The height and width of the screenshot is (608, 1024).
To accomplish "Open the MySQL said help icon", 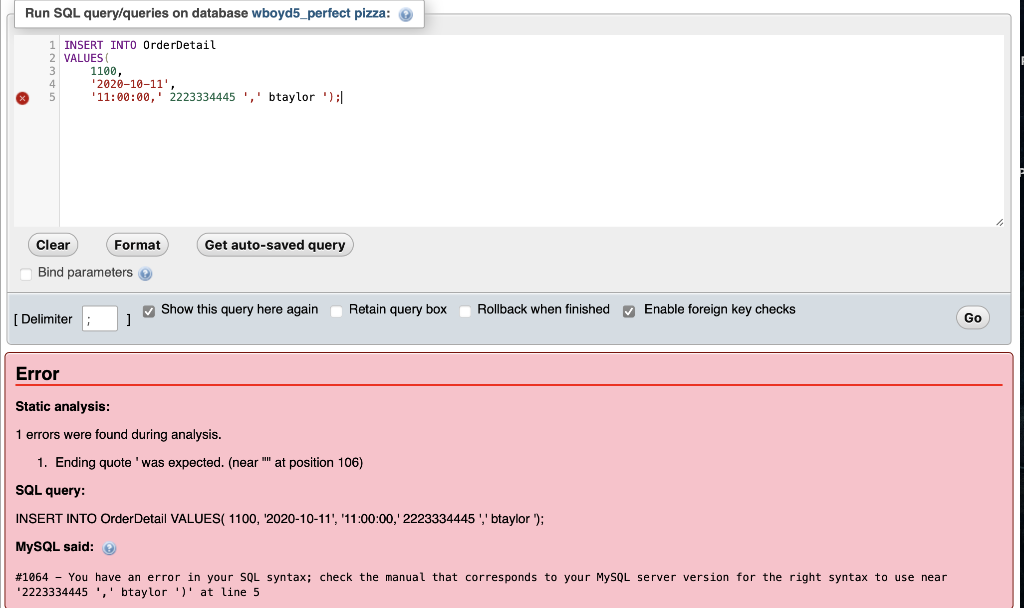I will pos(110,548).
